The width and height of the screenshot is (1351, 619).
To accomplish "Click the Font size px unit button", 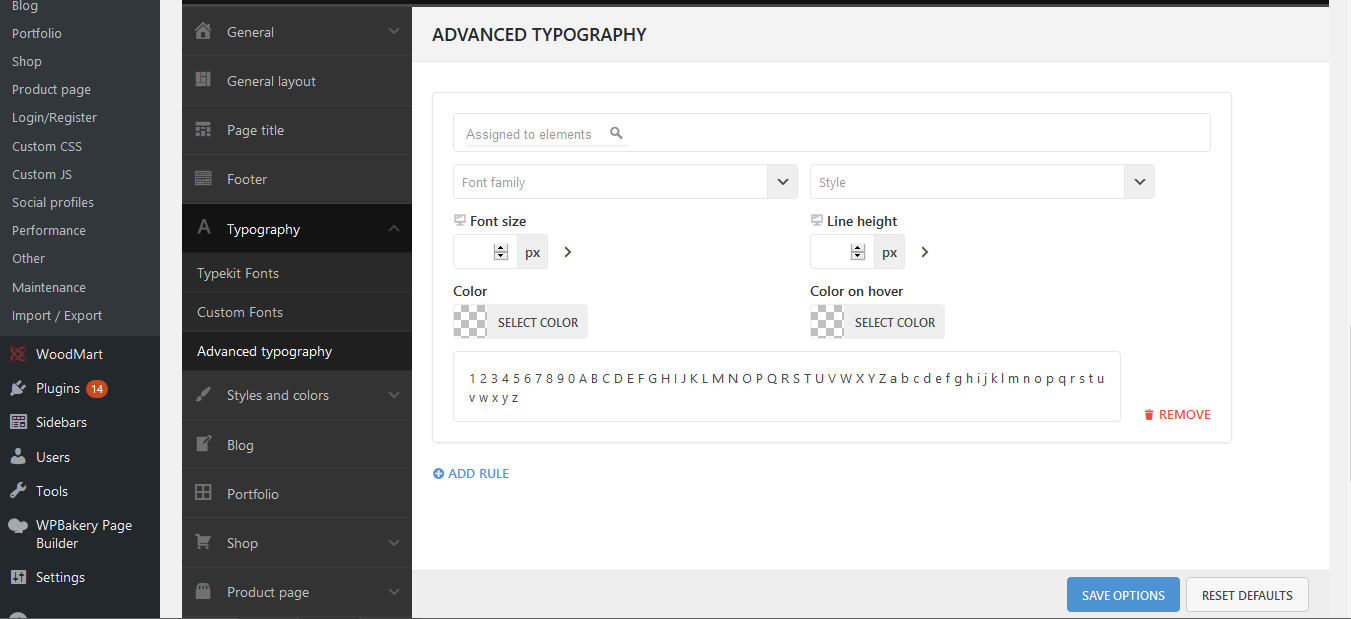I will (x=532, y=252).
